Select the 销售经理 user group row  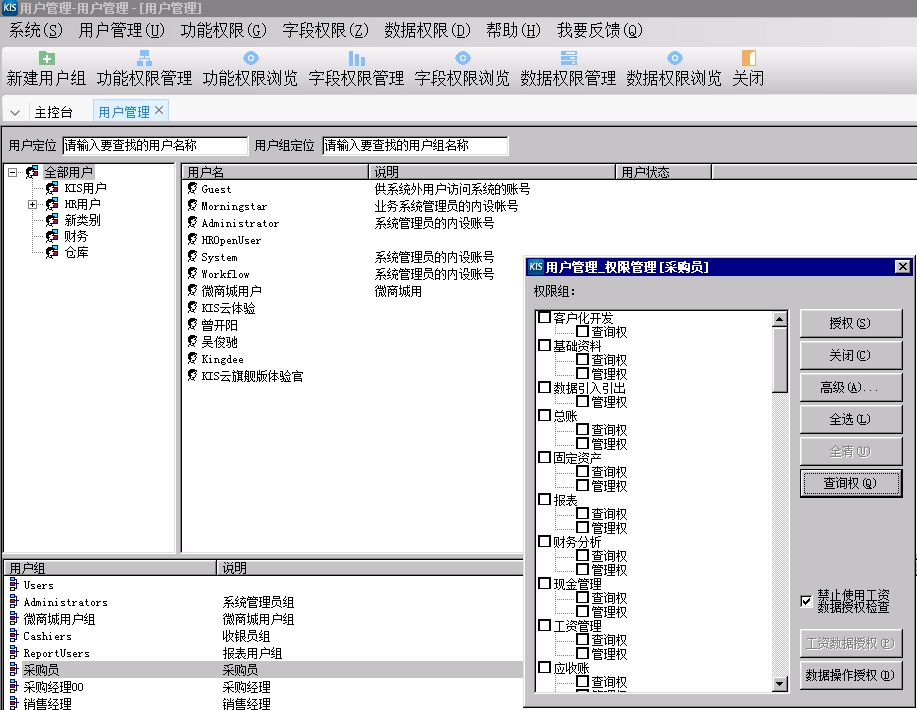click(x=263, y=704)
